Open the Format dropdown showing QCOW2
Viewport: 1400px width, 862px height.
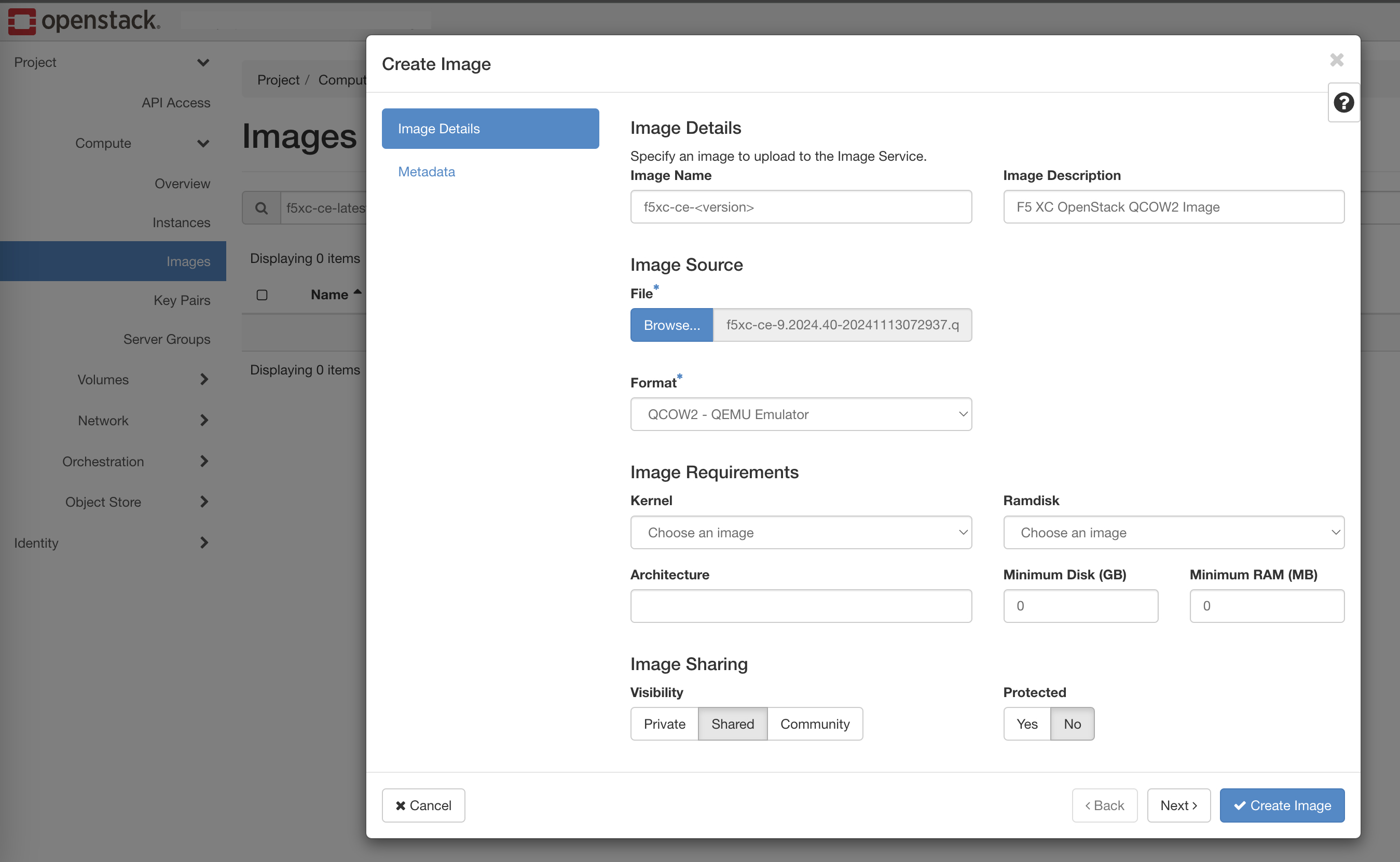[801, 414]
